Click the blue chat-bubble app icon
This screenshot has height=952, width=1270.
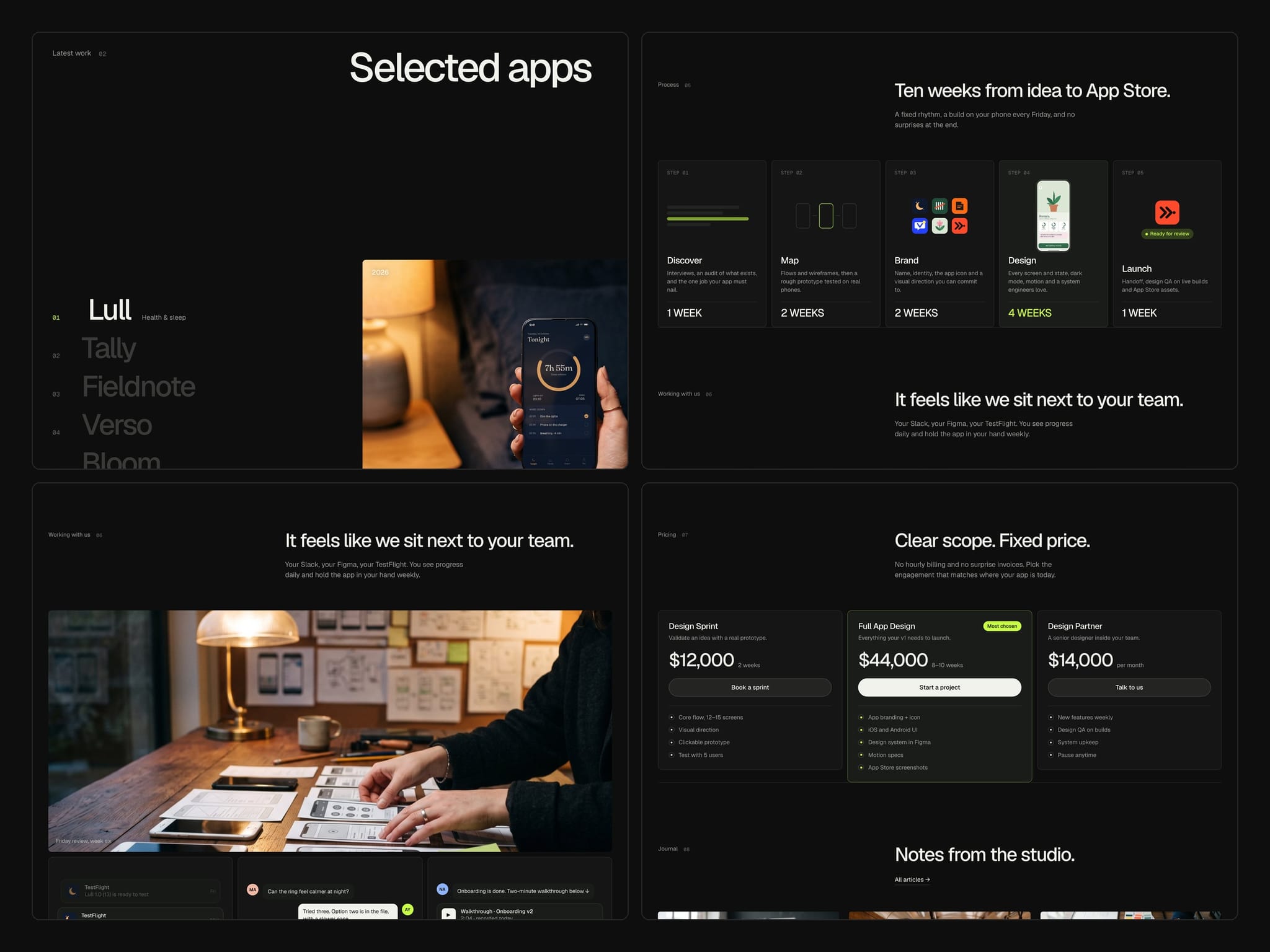(x=920, y=226)
